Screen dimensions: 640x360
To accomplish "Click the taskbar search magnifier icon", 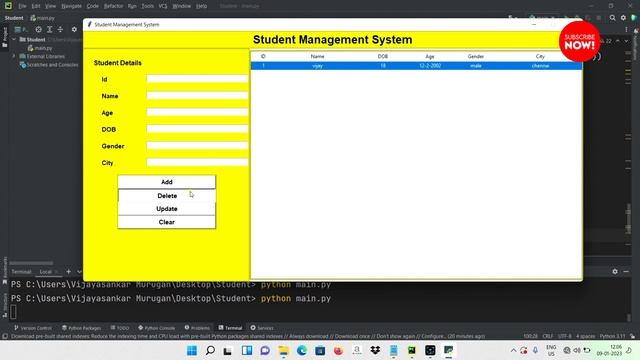I will pos(210,350).
